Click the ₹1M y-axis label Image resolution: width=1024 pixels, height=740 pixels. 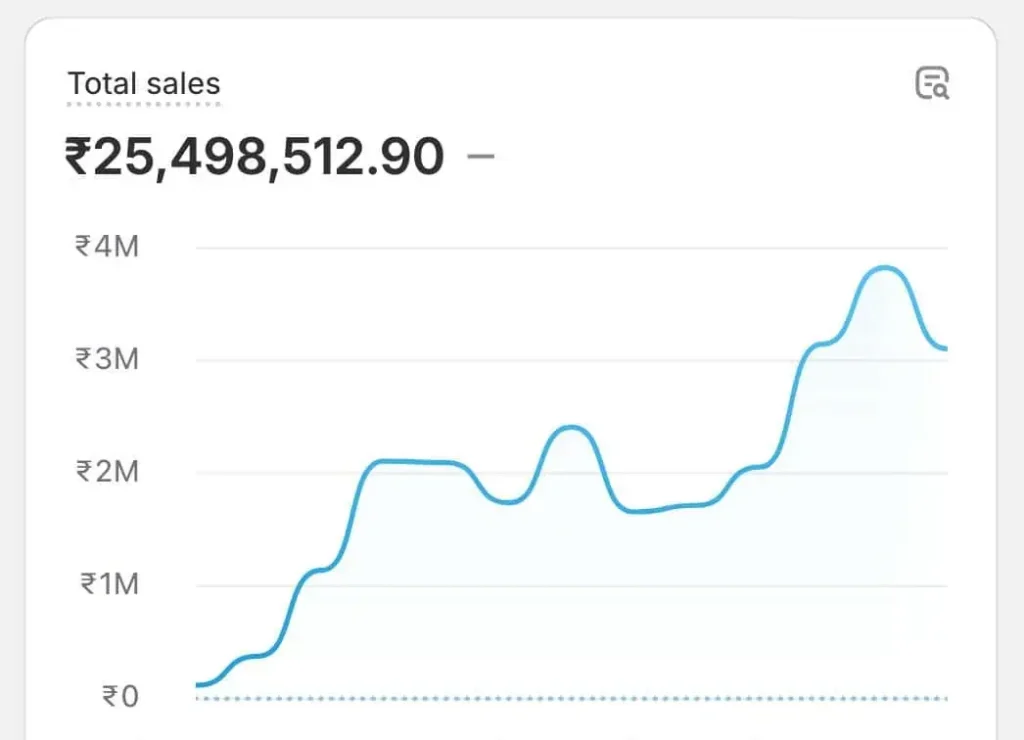[x=106, y=584]
